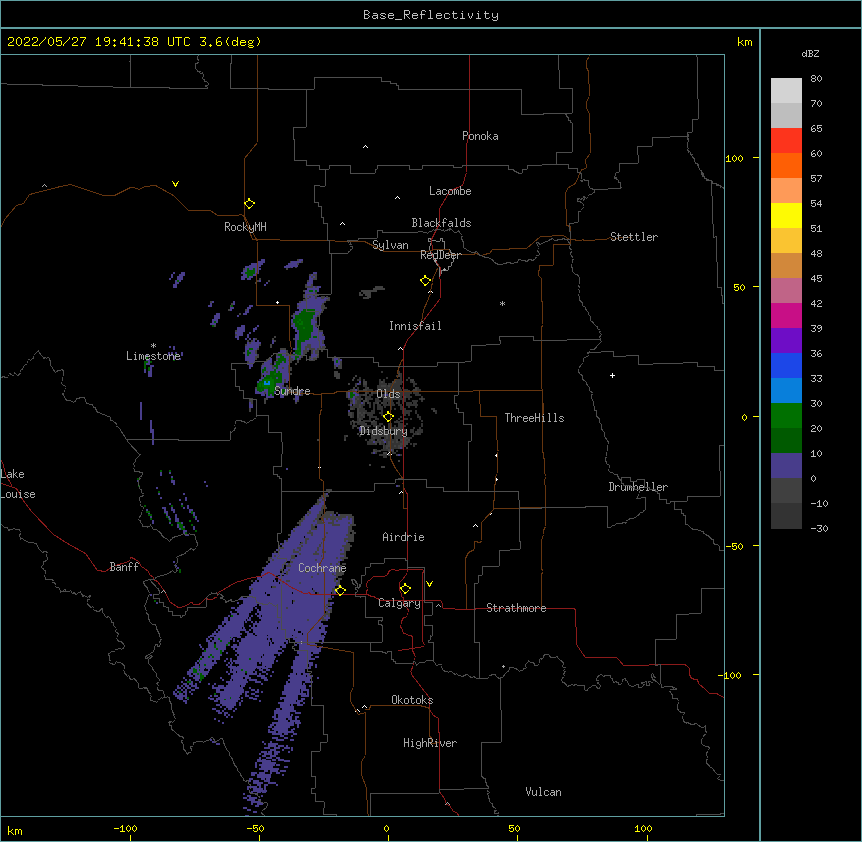The image size is (862, 842).
Task: Click the Sundre label
Action: point(292,391)
